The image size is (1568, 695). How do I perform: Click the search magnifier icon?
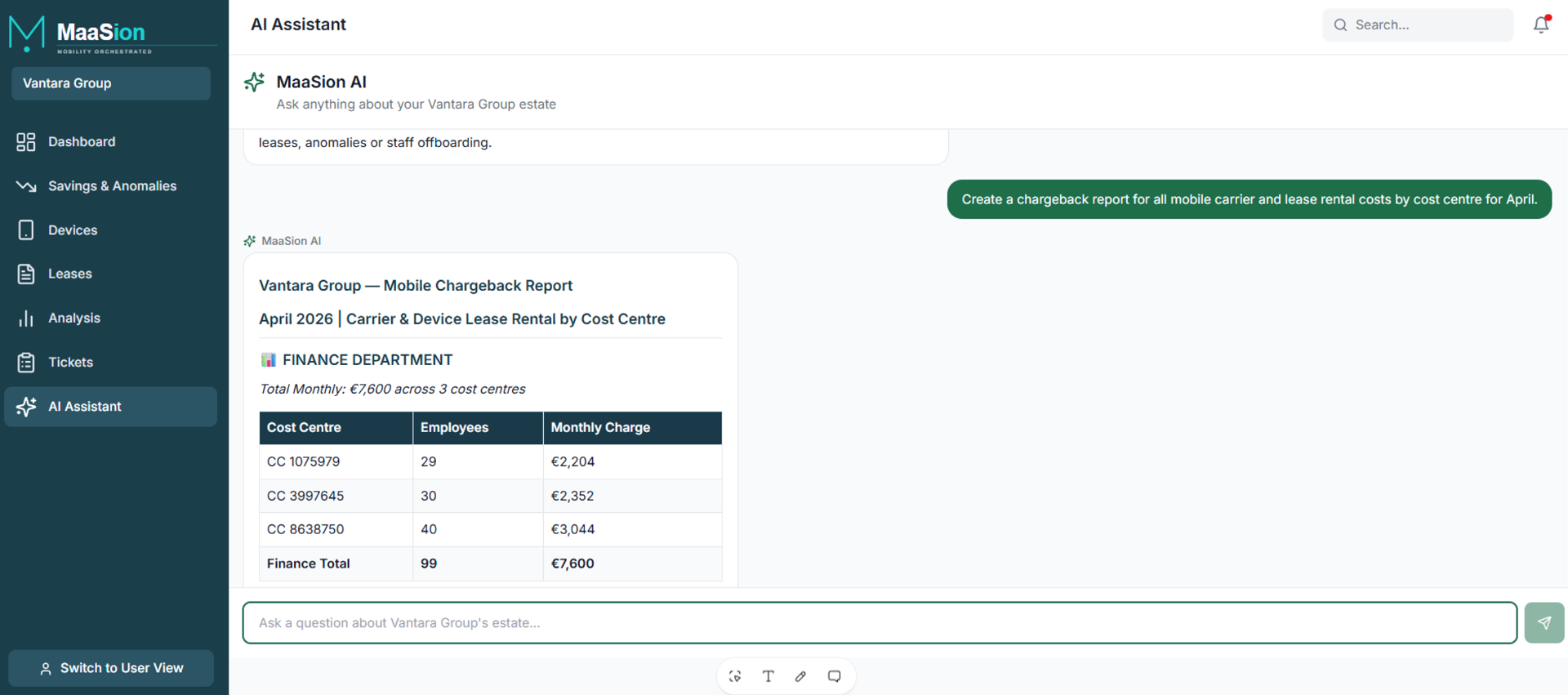[1340, 25]
